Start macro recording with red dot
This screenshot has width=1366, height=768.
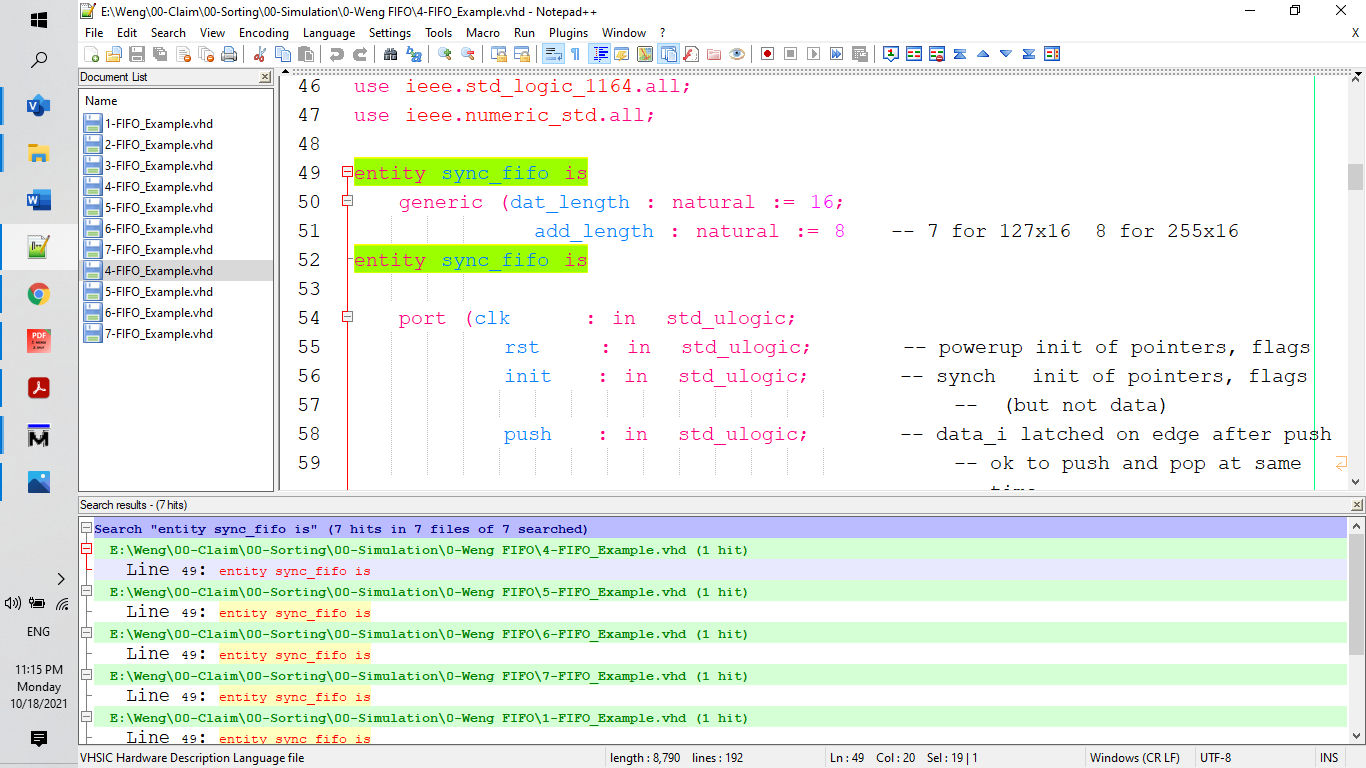(767, 54)
